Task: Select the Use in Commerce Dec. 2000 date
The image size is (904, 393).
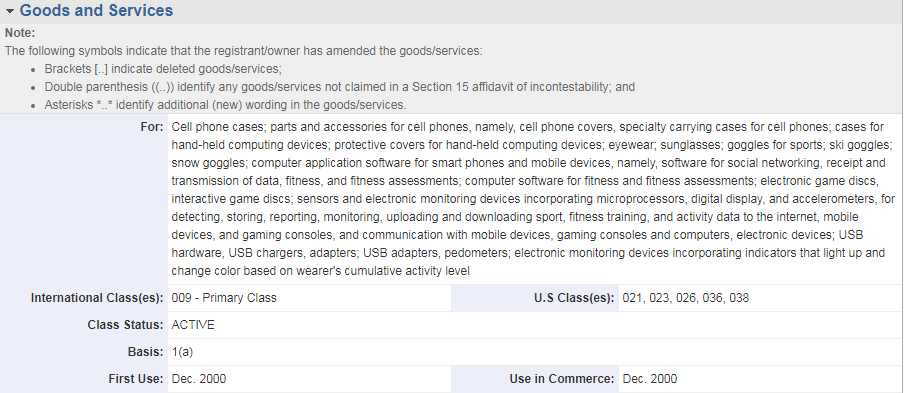Action: click(x=650, y=379)
